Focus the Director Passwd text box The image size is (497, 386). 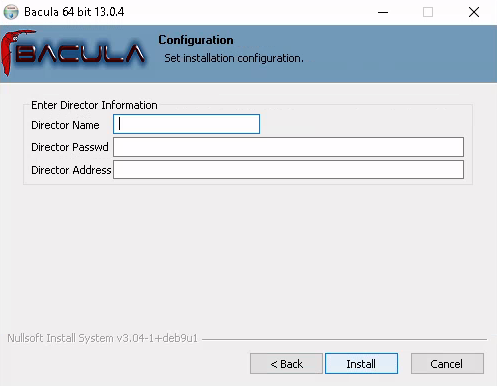[x=288, y=147]
